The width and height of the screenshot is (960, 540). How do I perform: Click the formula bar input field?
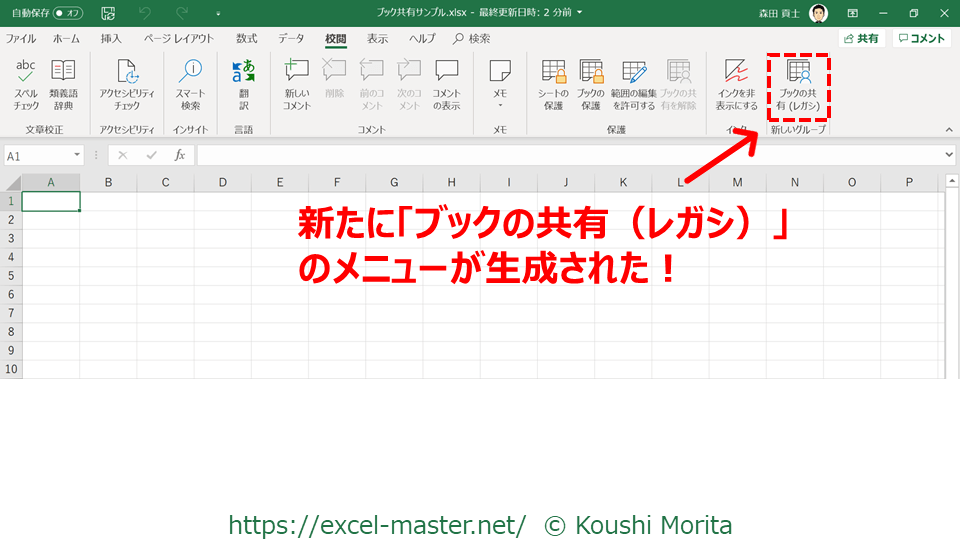570,155
